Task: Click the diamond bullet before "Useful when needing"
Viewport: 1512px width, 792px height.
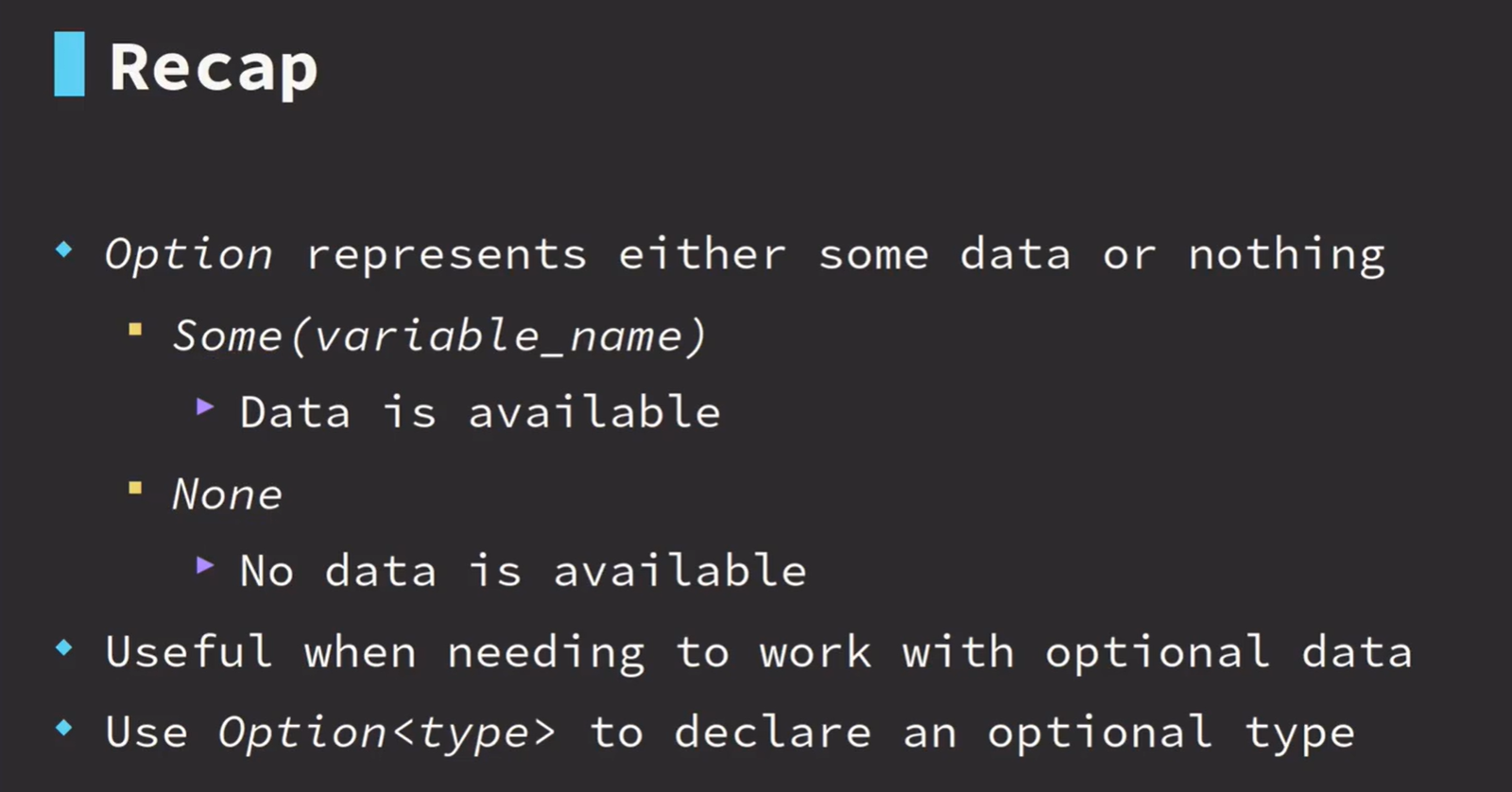Action: tap(64, 647)
